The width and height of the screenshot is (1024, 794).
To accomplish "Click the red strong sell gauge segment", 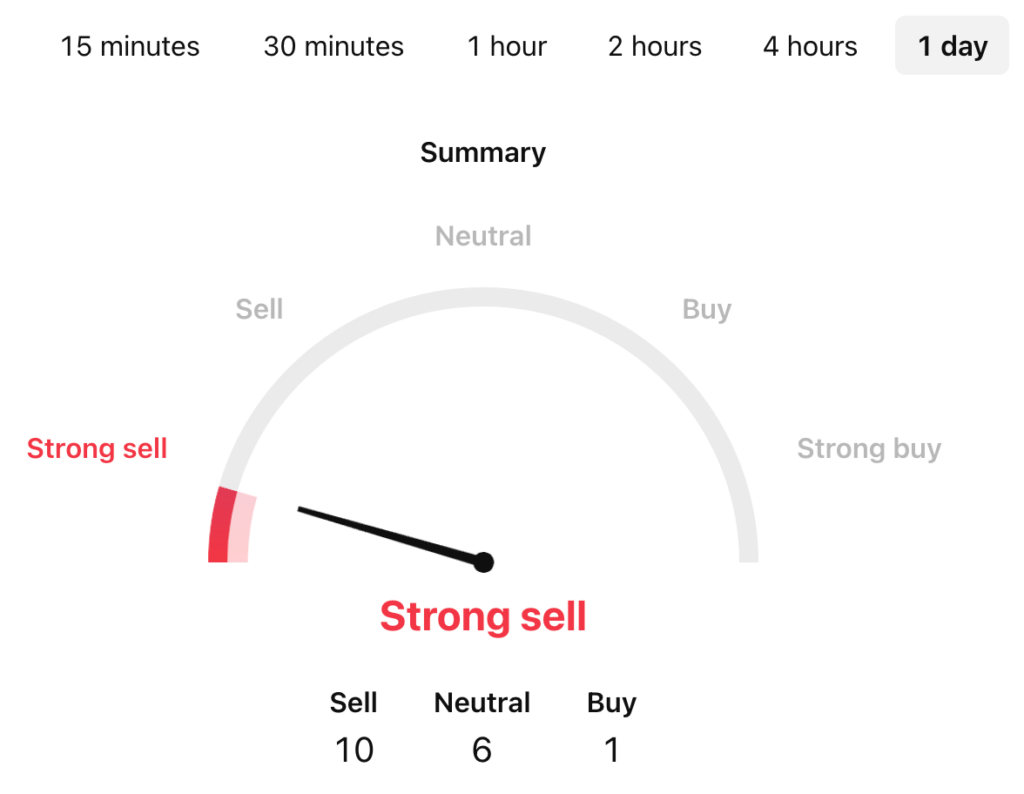I will 222,525.
